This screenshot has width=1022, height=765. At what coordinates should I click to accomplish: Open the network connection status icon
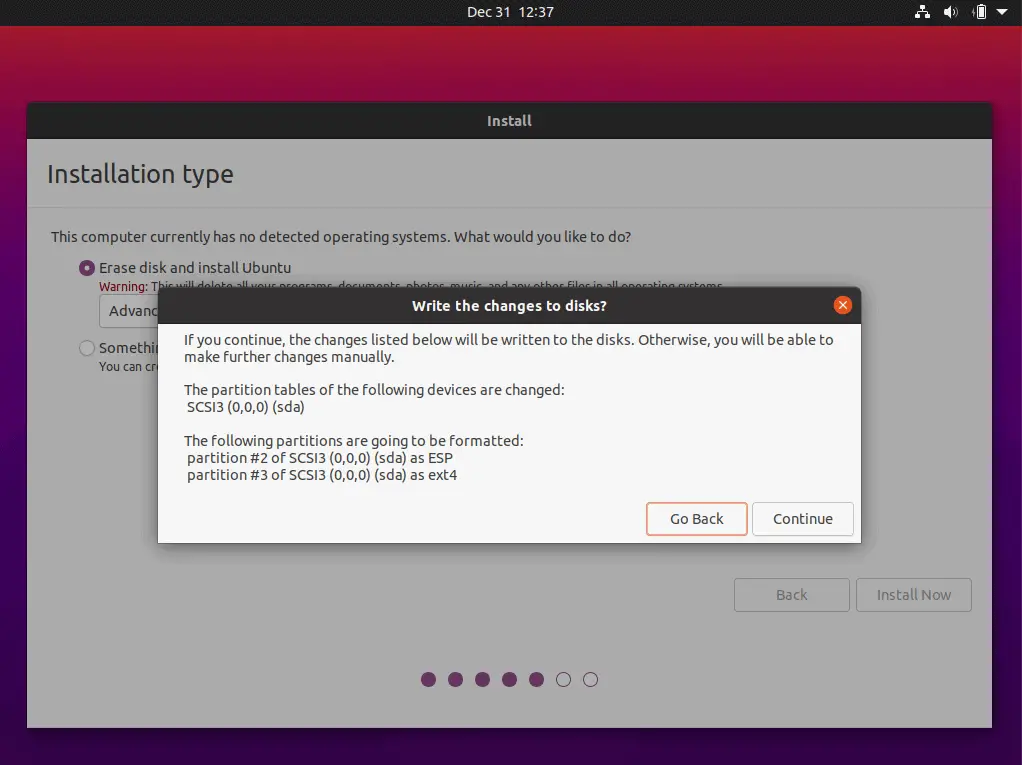point(922,12)
